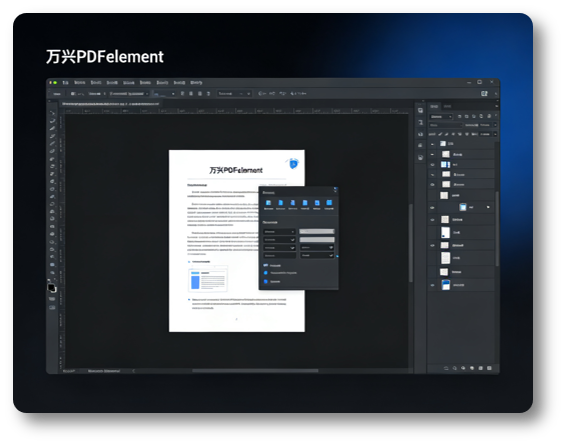Click the open document tab above the canvas
Image resolution: width=565 pixels, height=445 pixels.
(x=110, y=104)
